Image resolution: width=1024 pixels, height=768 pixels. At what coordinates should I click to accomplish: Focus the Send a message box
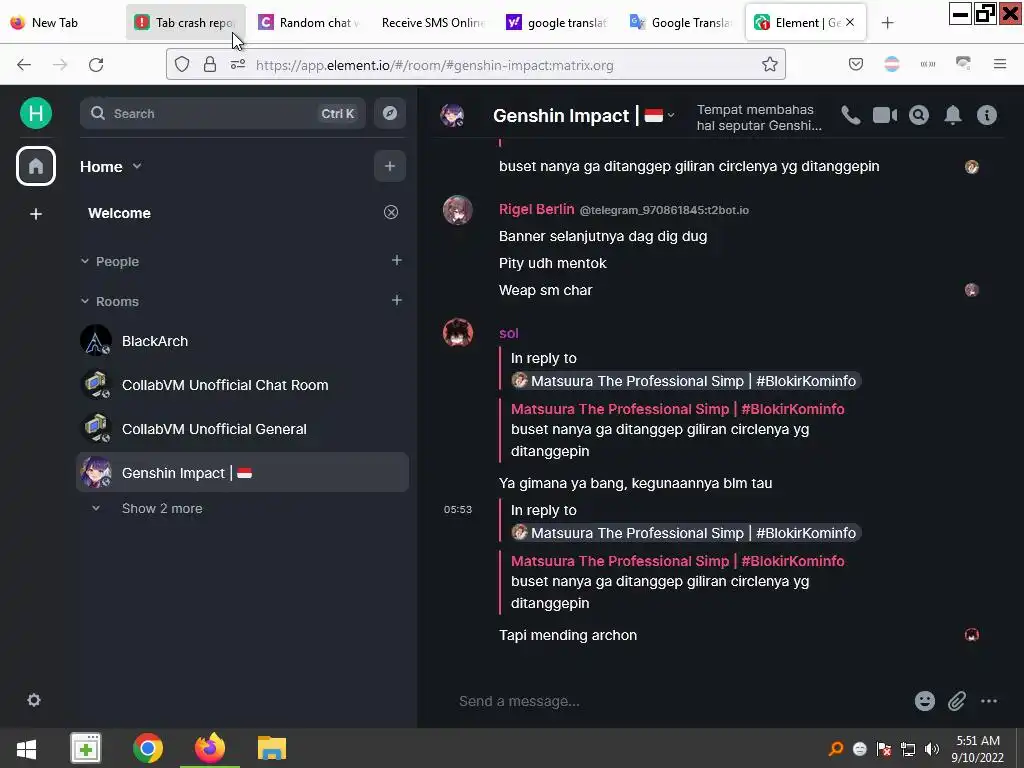pyautogui.click(x=679, y=701)
